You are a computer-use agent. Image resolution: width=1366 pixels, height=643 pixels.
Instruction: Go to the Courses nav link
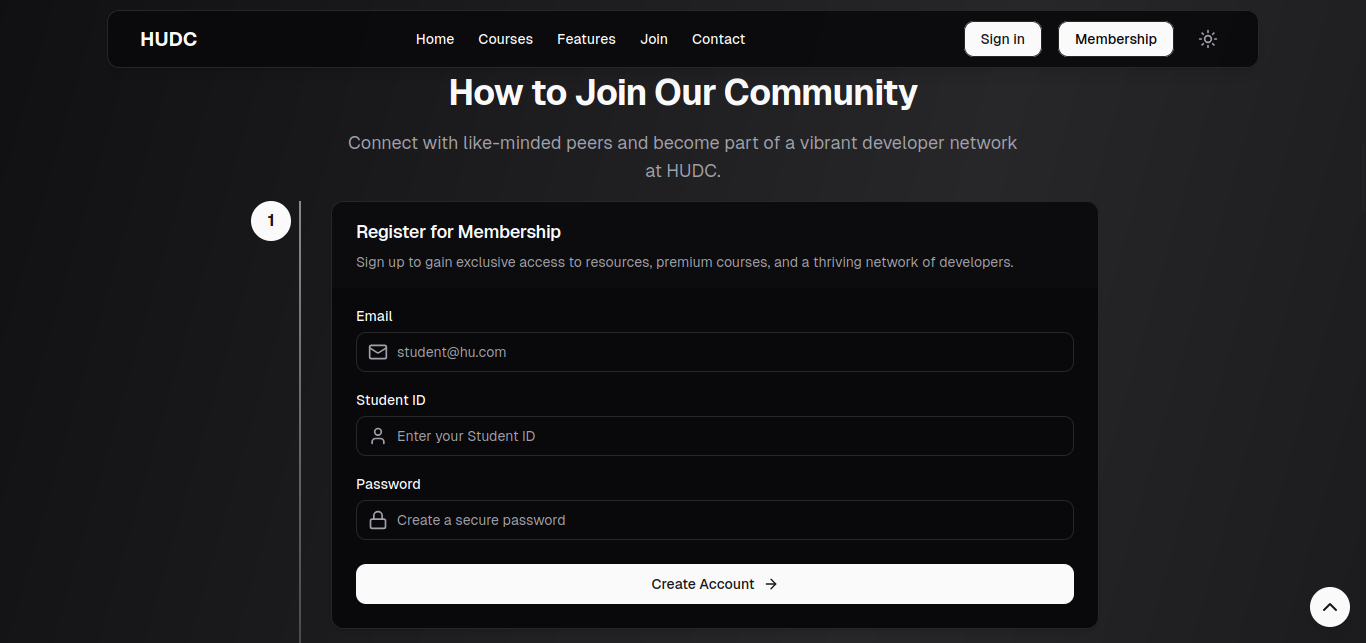[x=505, y=39]
